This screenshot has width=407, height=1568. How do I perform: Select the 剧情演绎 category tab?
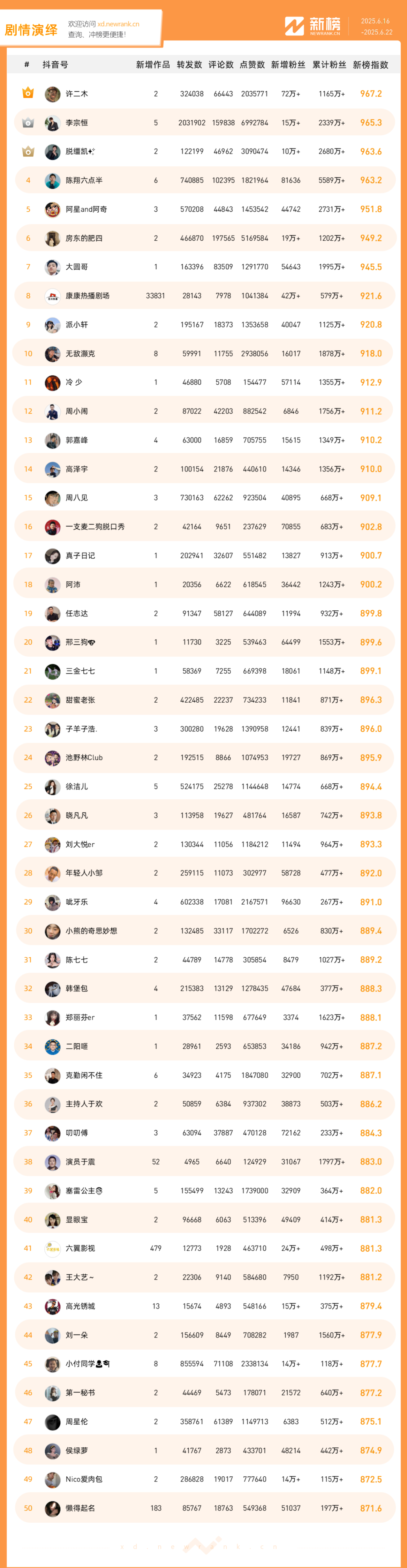(x=31, y=30)
